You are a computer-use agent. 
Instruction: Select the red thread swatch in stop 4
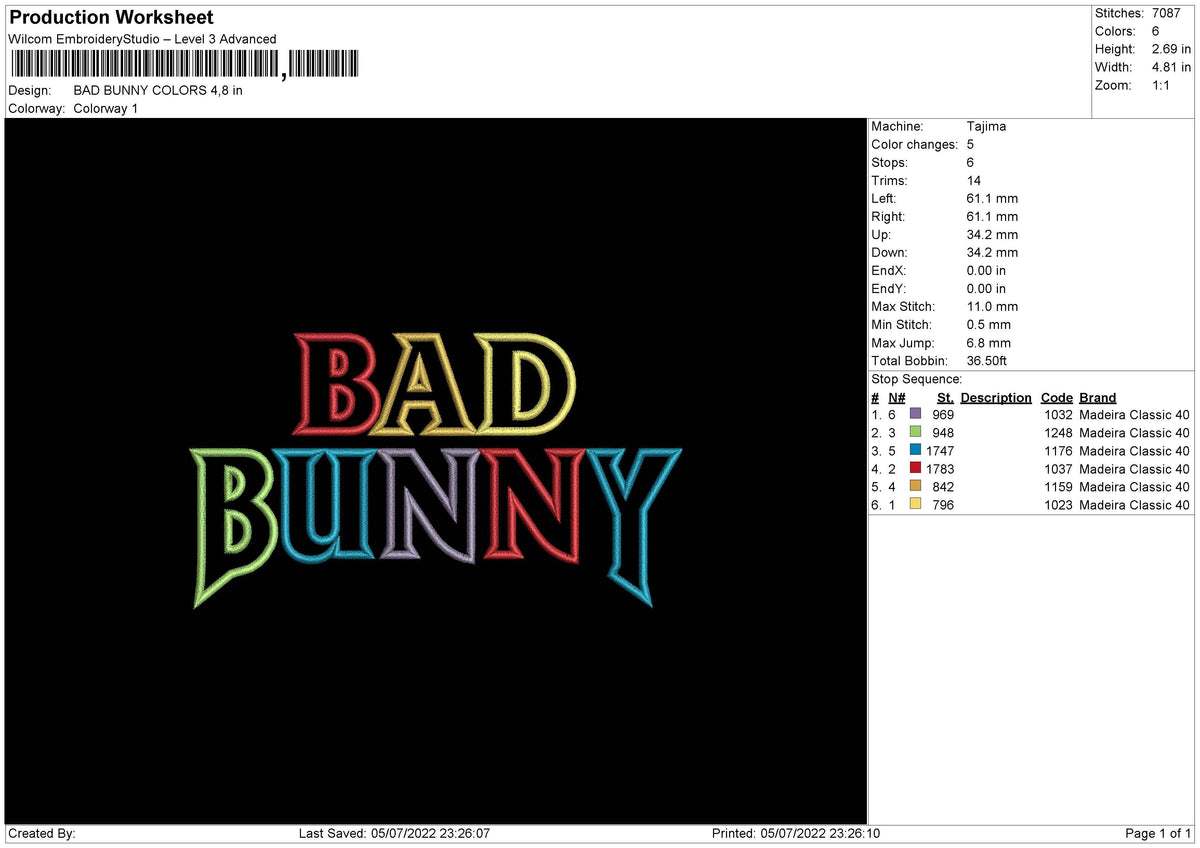coord(916,469)
